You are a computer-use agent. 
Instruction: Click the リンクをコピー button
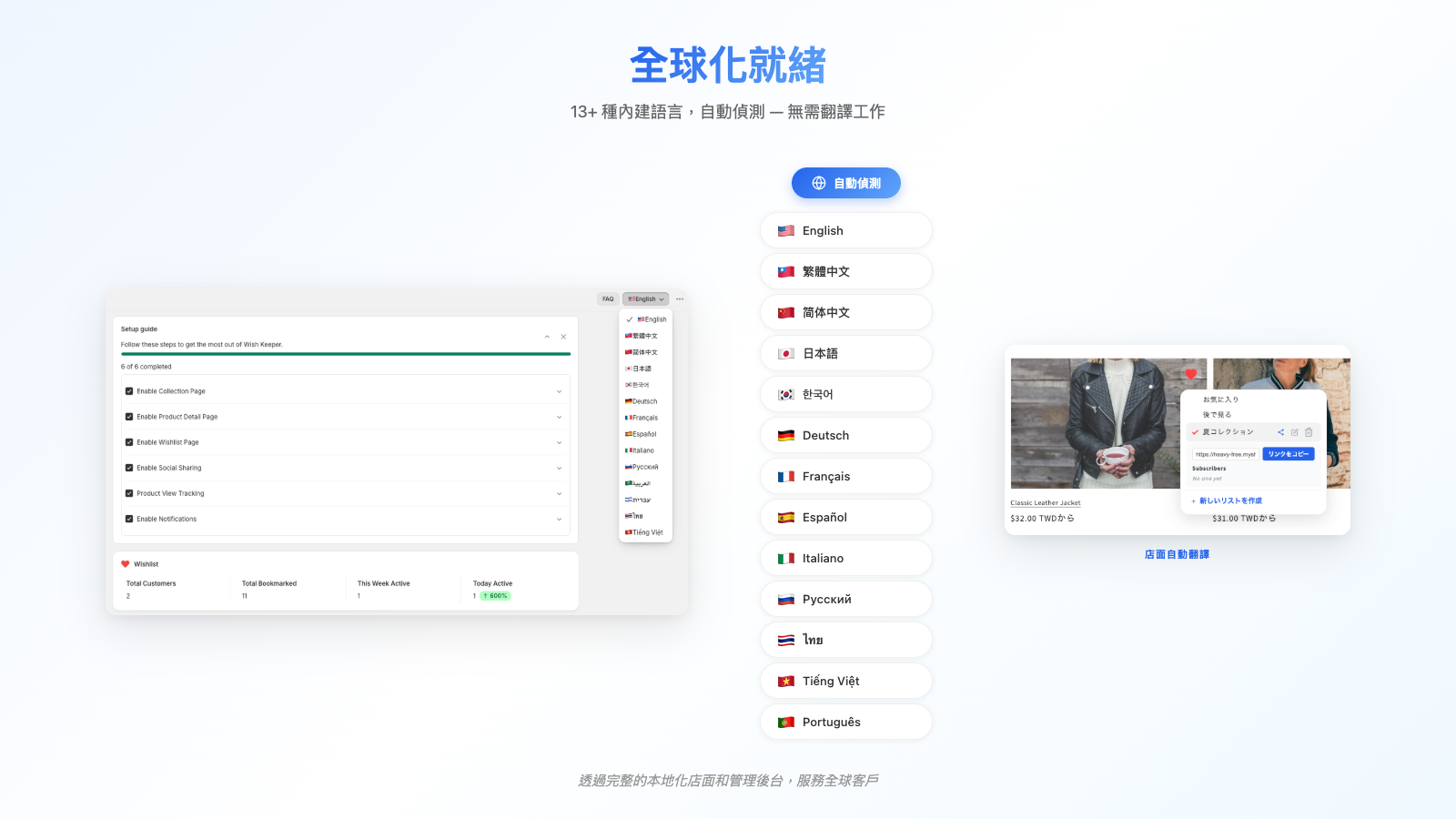point(1289,454)
